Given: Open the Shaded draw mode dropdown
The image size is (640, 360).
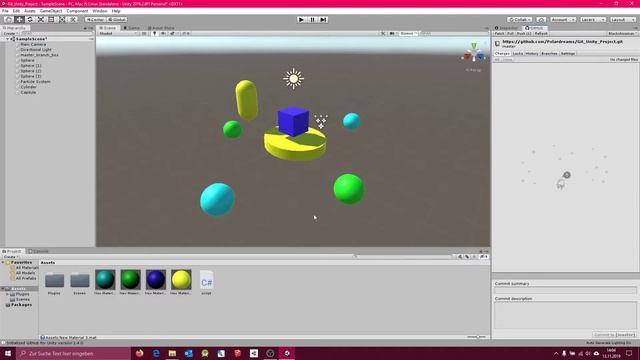Looking at the screenshot, I should [118, 33].
